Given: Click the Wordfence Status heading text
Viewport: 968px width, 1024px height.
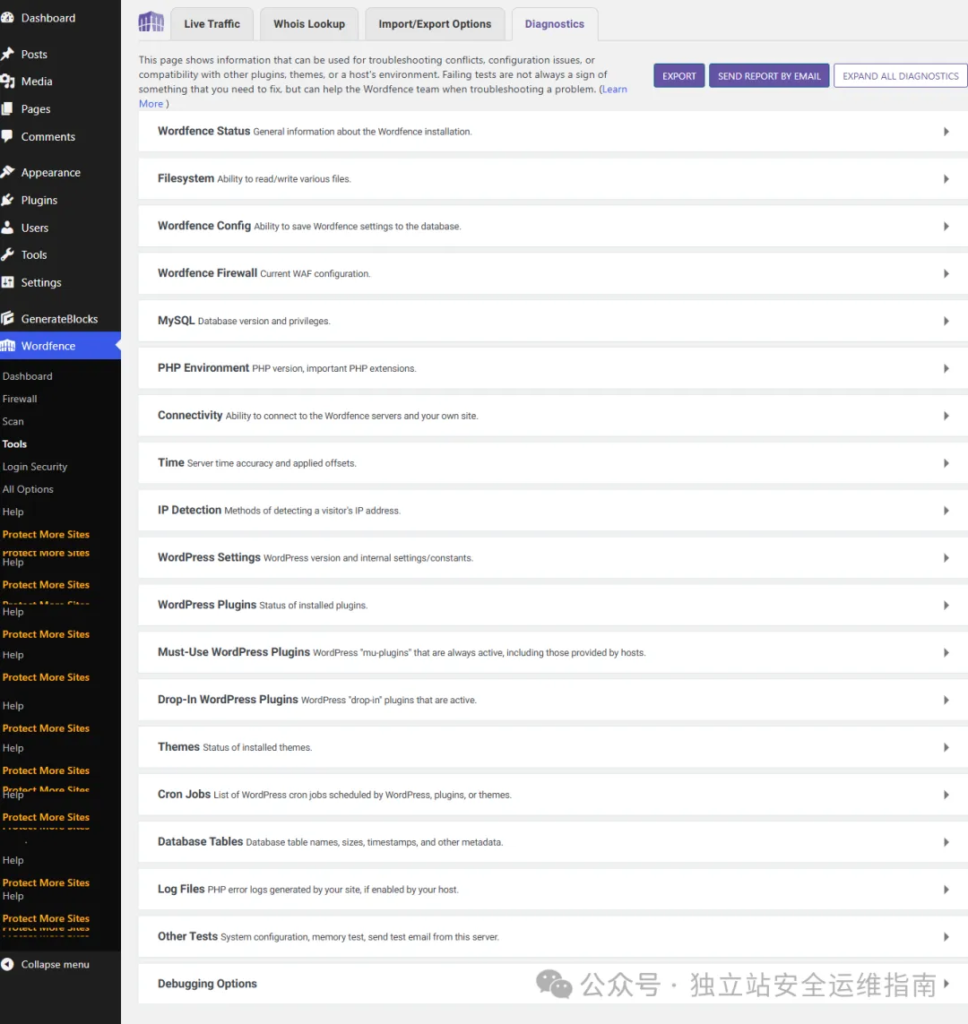Looking at the screenshot, I should (204, 131).
